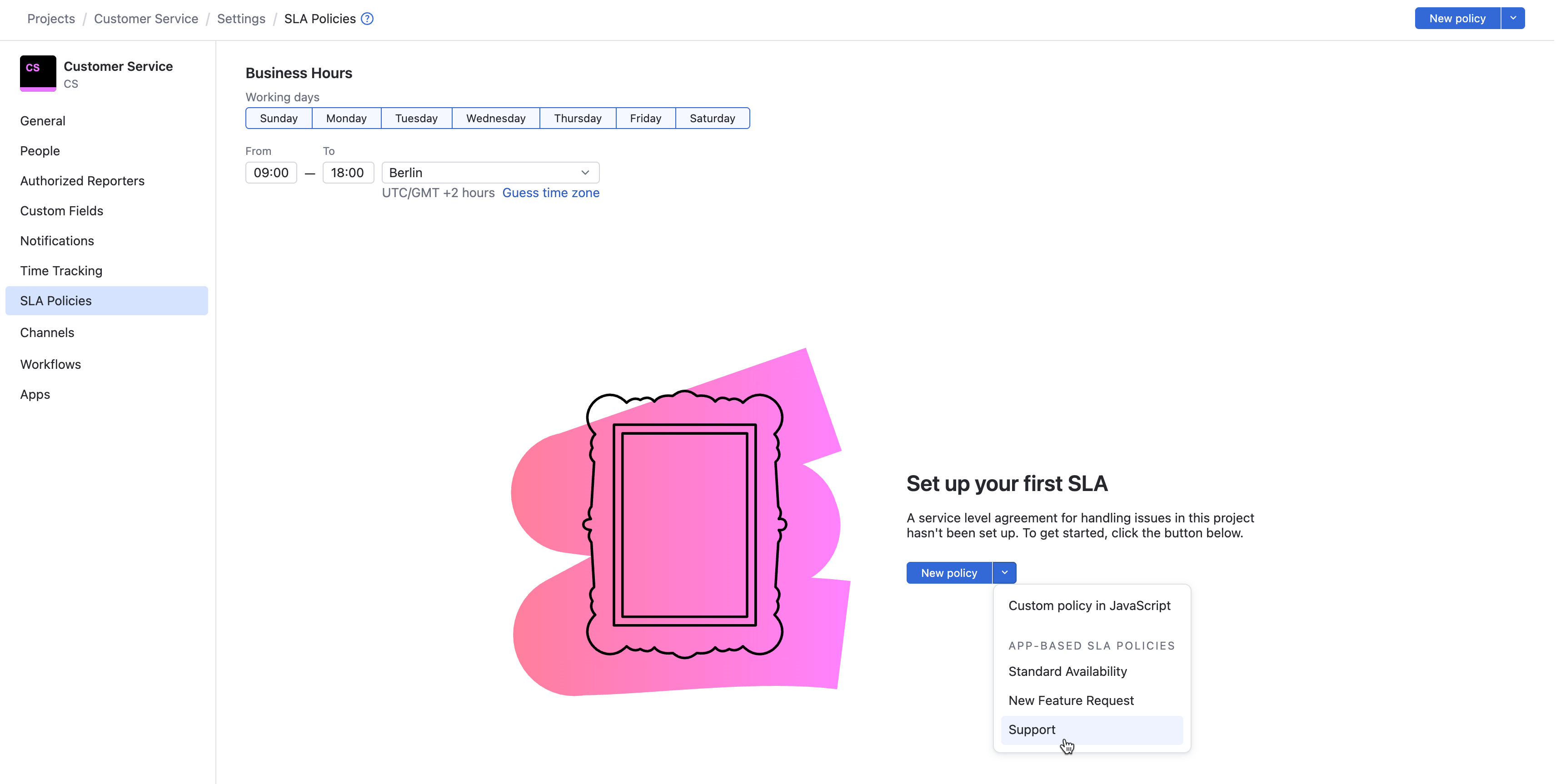This screenshot has height=784, width=1556.
Task: Open the top New policy dropdown arrow
Action: pos(1513,18)
